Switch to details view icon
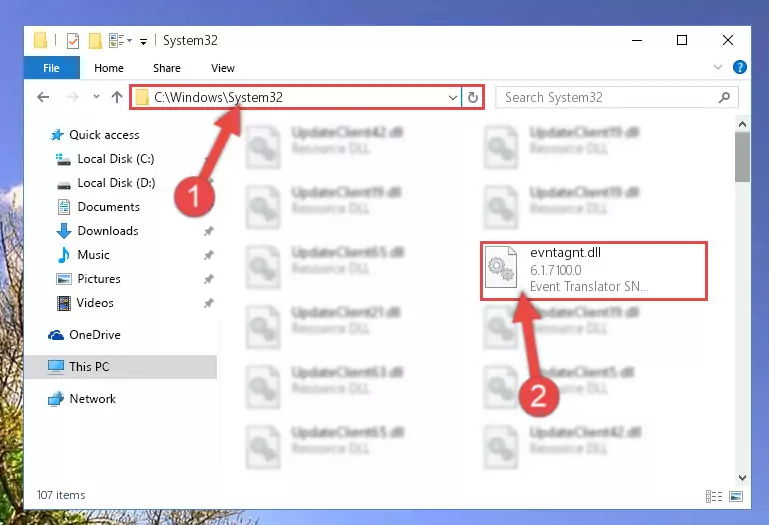The height and width of the screenshot is (525, 769). [714, 496]
